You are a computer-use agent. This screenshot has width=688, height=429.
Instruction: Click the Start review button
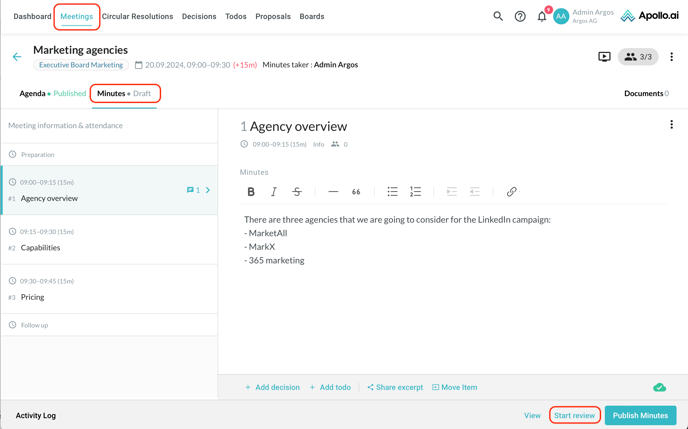(574, 415)
